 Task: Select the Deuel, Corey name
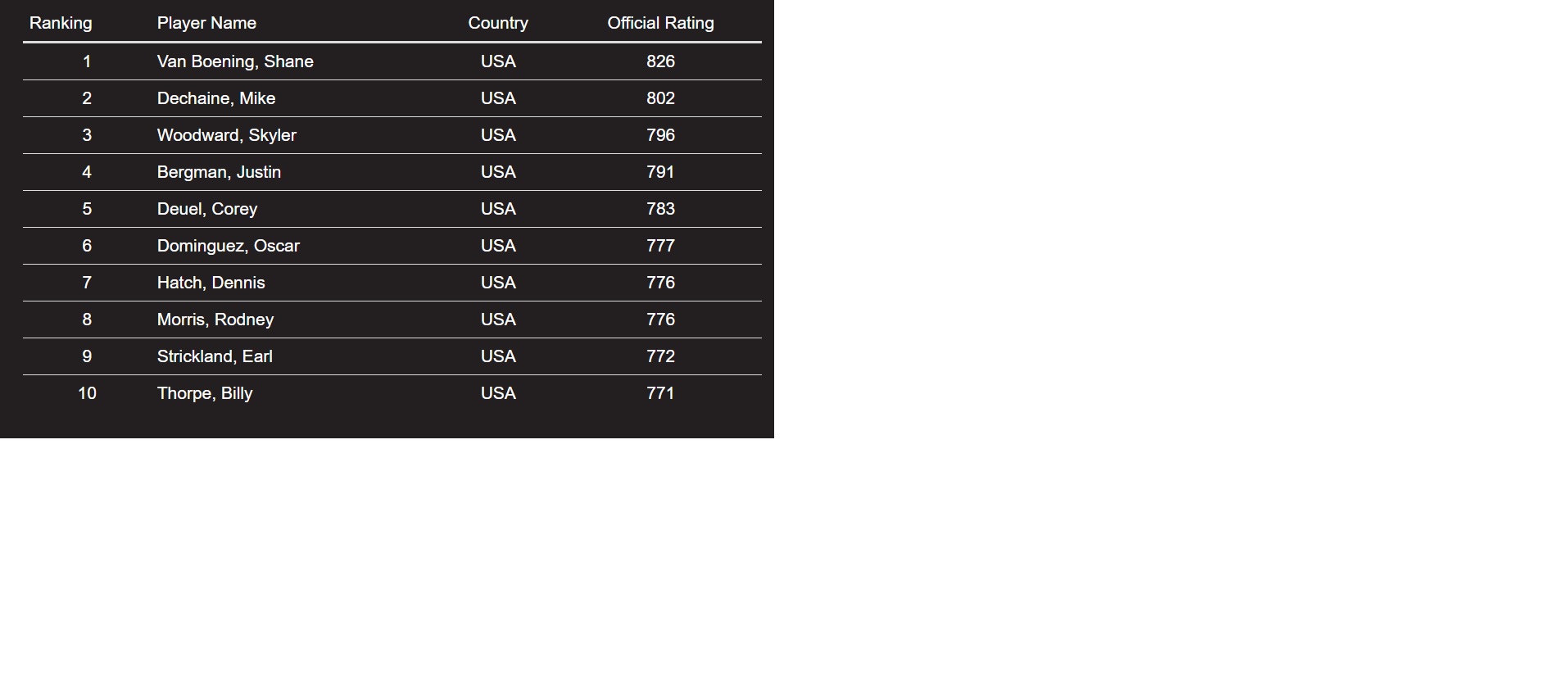click(207, 209)
